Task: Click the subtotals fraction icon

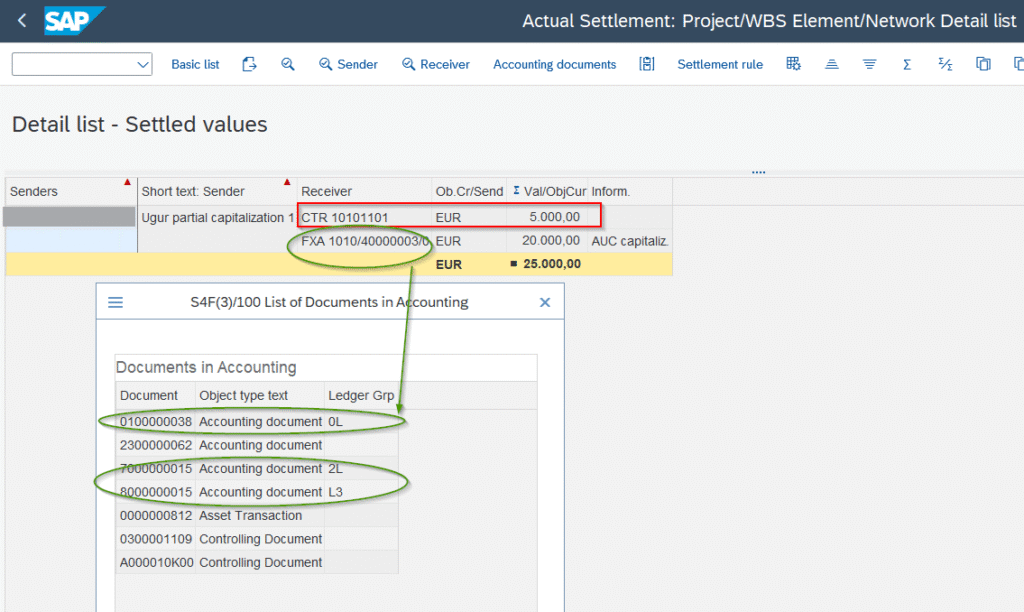Action: 945,64
